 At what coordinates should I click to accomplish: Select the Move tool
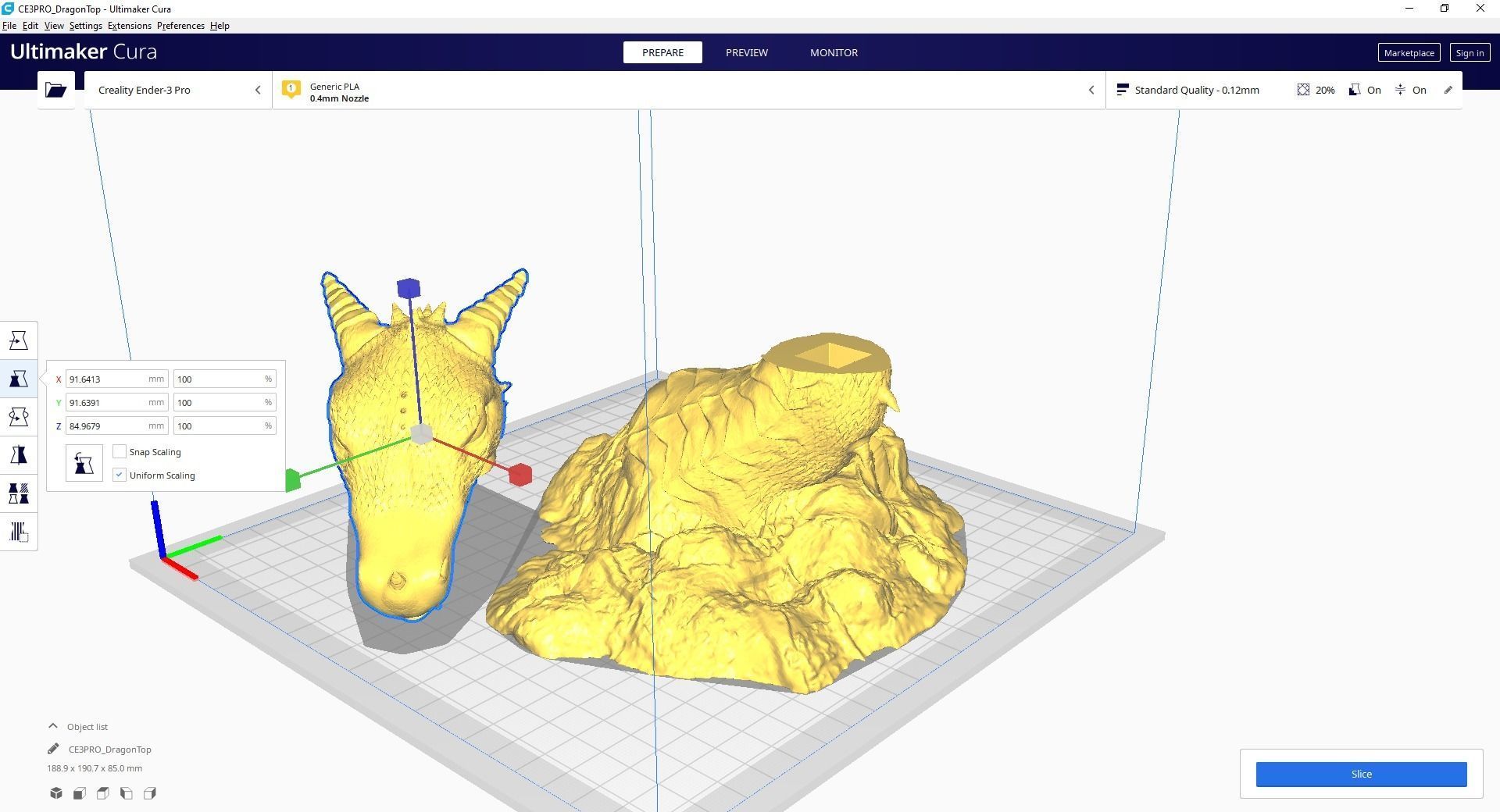click(x=19, y=340)
